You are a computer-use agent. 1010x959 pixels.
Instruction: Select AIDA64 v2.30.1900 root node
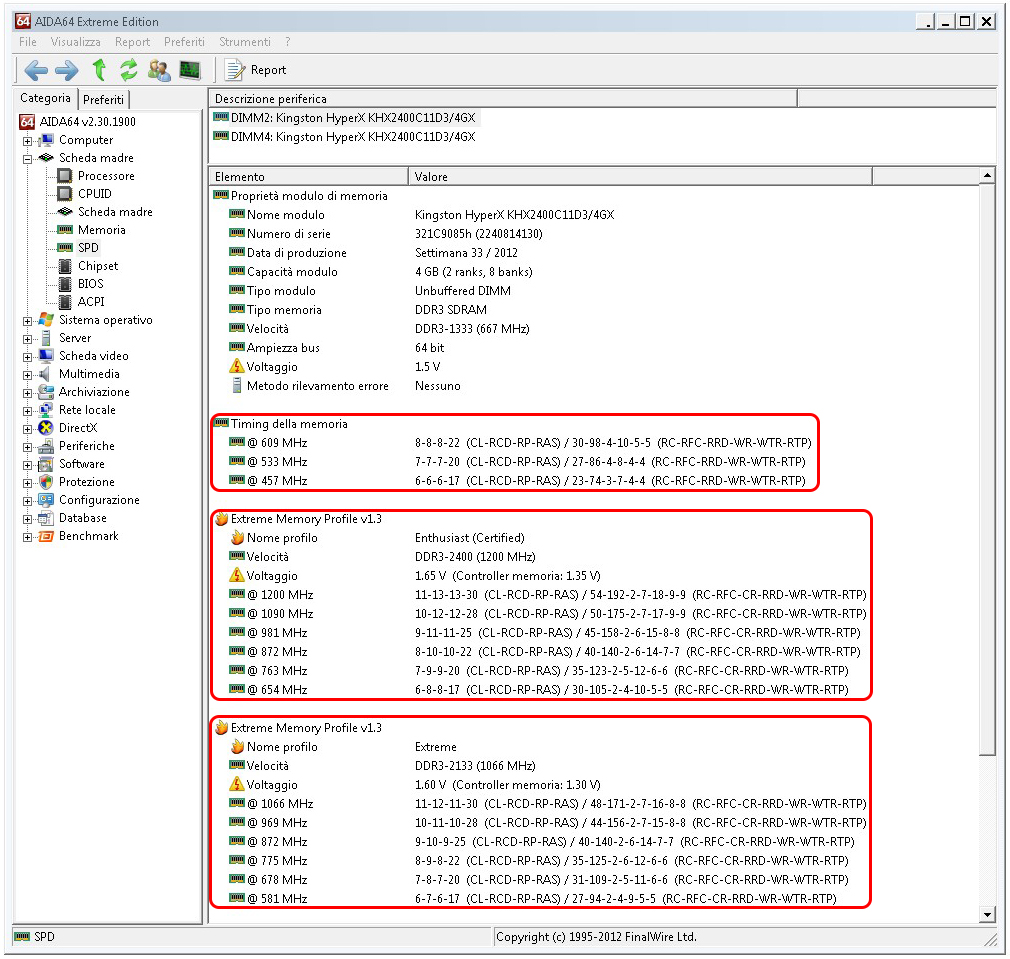[x=88, y=121]
